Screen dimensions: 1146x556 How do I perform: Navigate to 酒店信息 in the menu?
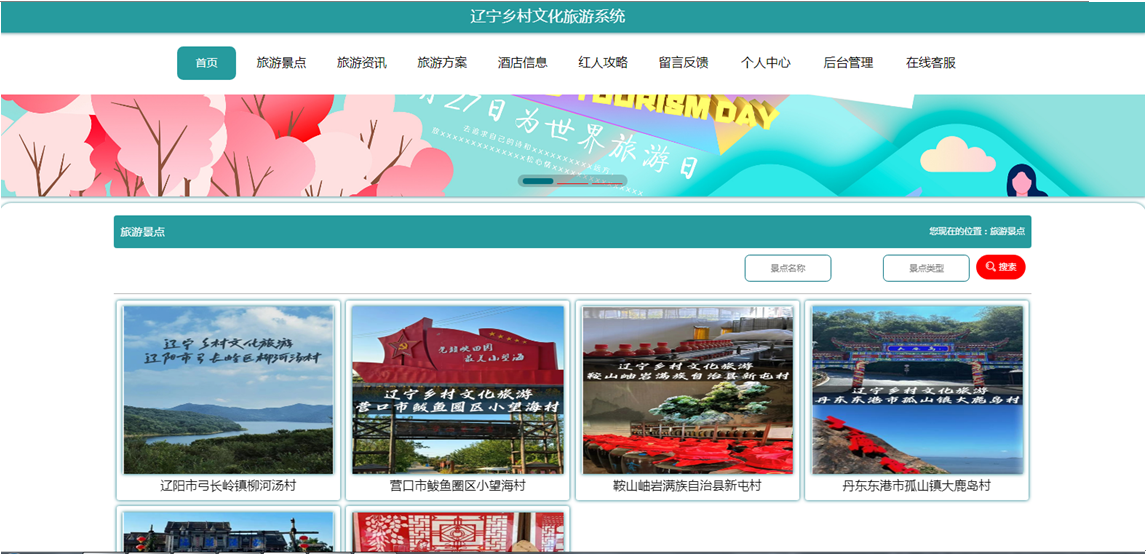[x=522, y=63]
